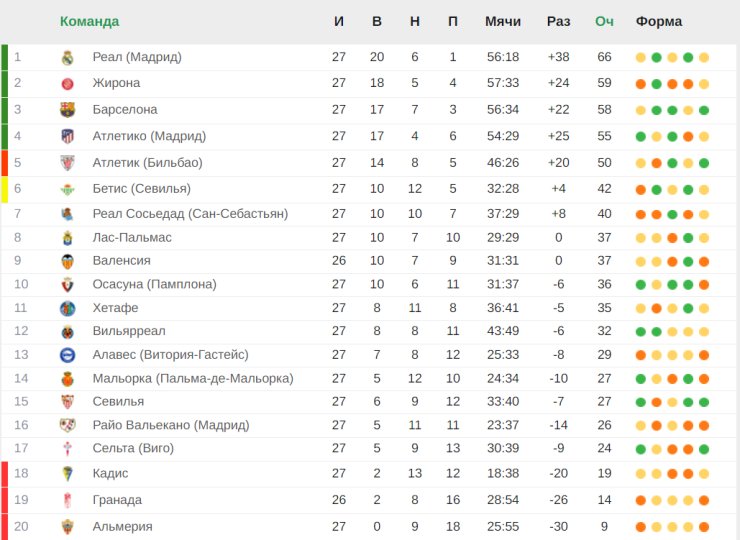This screenshot has width=740, height=540.
Task: Open Реал Сосьедад (Сан-Себастьян) team page
Action: [190, 214]
